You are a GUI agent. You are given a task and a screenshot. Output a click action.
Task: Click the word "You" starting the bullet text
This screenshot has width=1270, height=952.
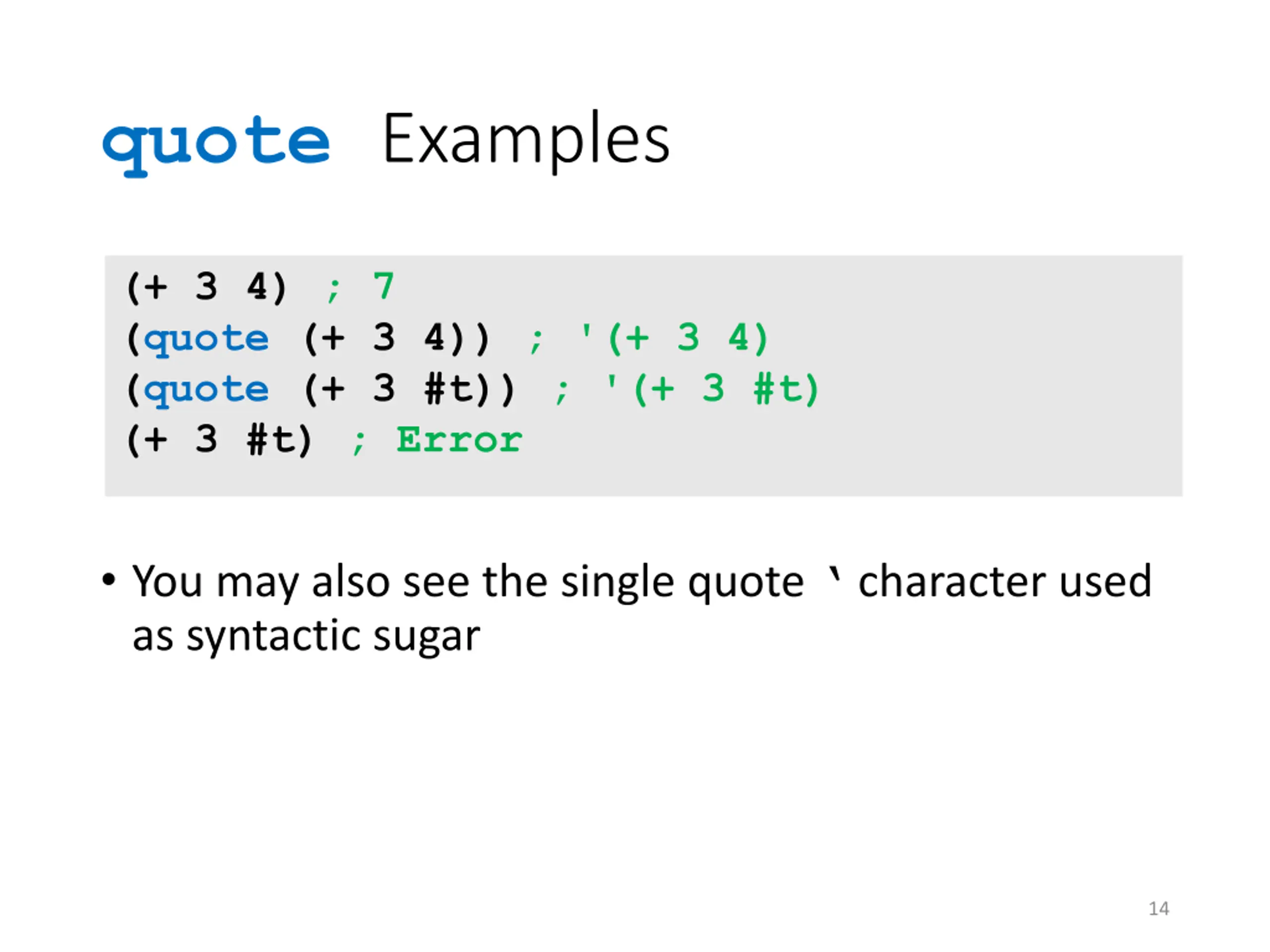167,582
